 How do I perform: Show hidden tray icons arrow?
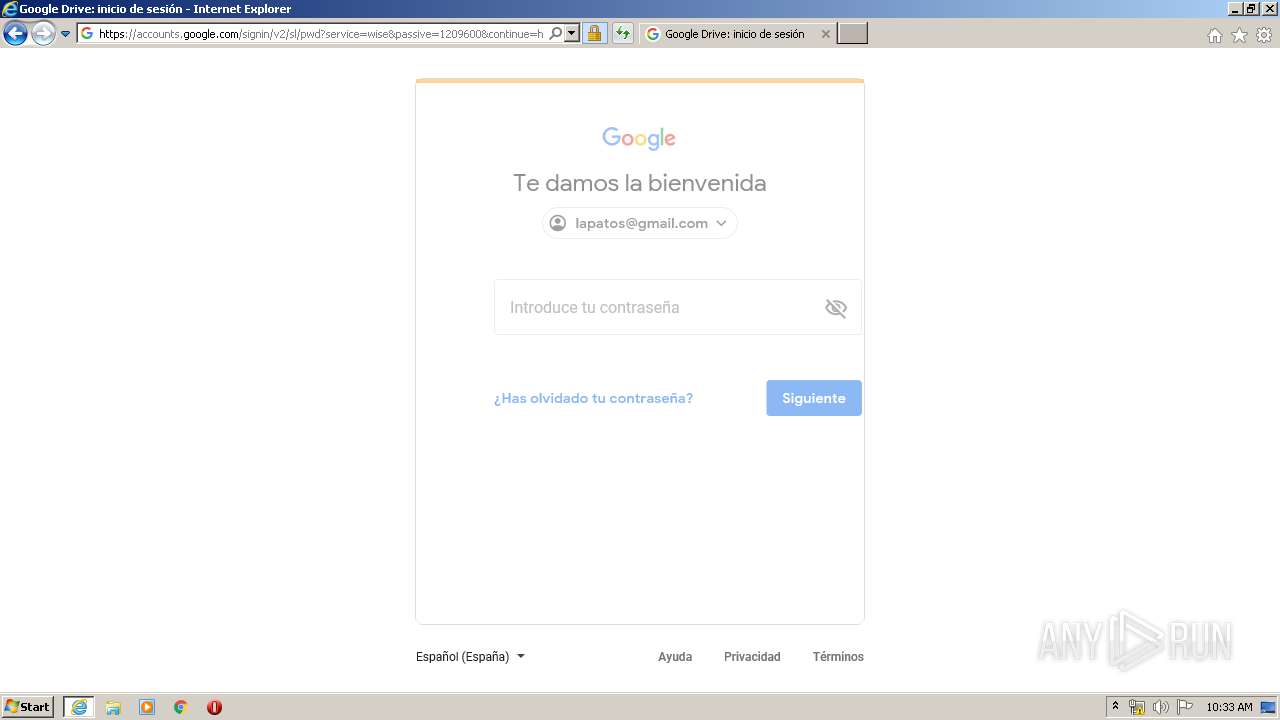1116,707
